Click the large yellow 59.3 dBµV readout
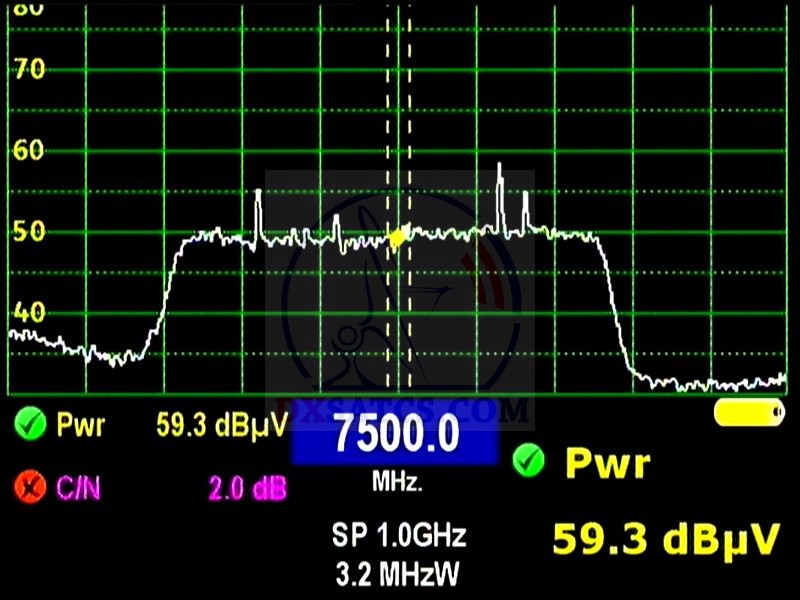The width and height of the screenshot is (800, 600). coord(666,538)
